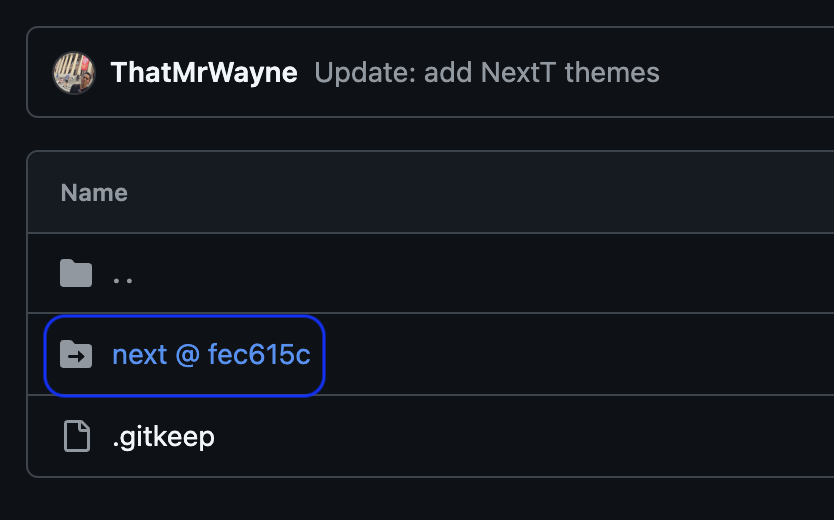Open the 'next' submodule link

coord(140,355)
